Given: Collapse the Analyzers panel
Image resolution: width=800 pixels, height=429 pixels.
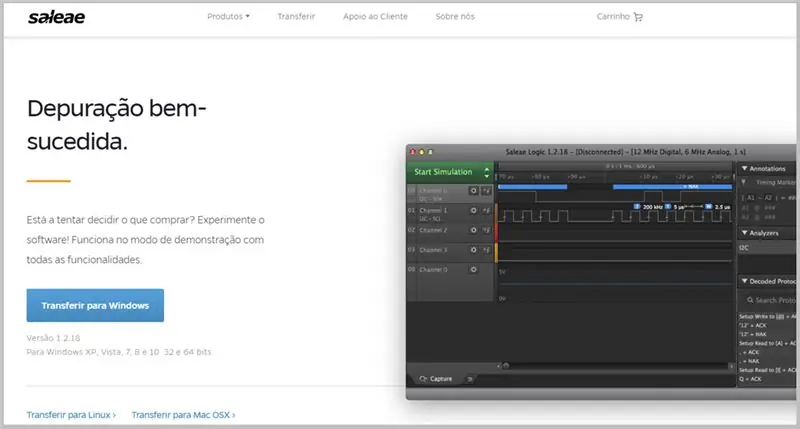Looking at the screenshot, I should click(744, 233).
